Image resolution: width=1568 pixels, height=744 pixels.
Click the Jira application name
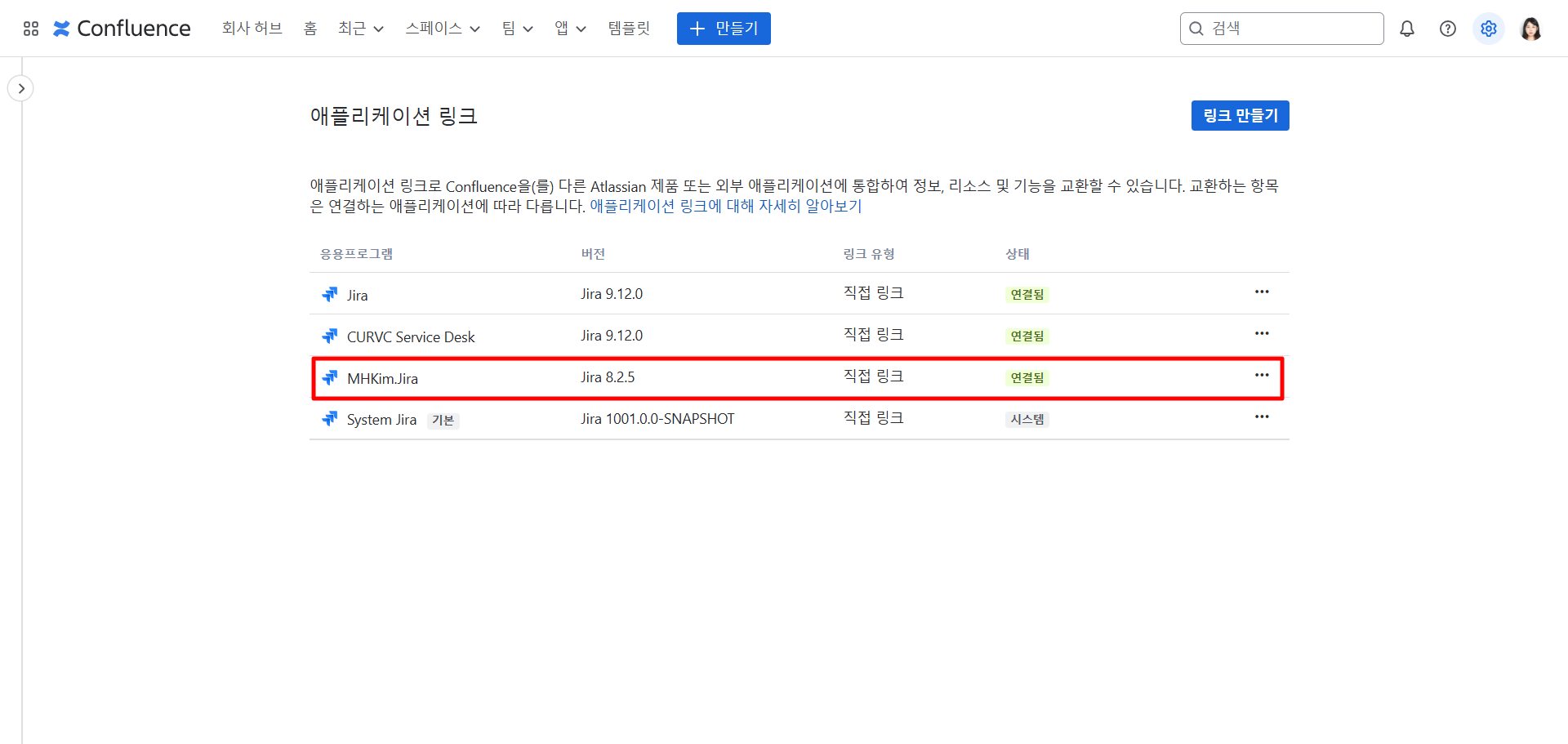tap(357, 295)
